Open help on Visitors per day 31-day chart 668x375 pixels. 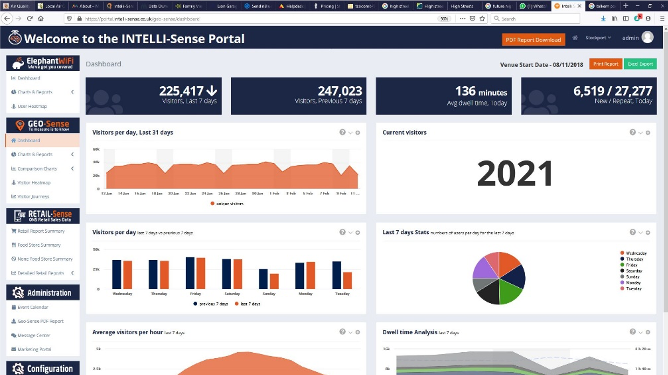coord(342,133)
